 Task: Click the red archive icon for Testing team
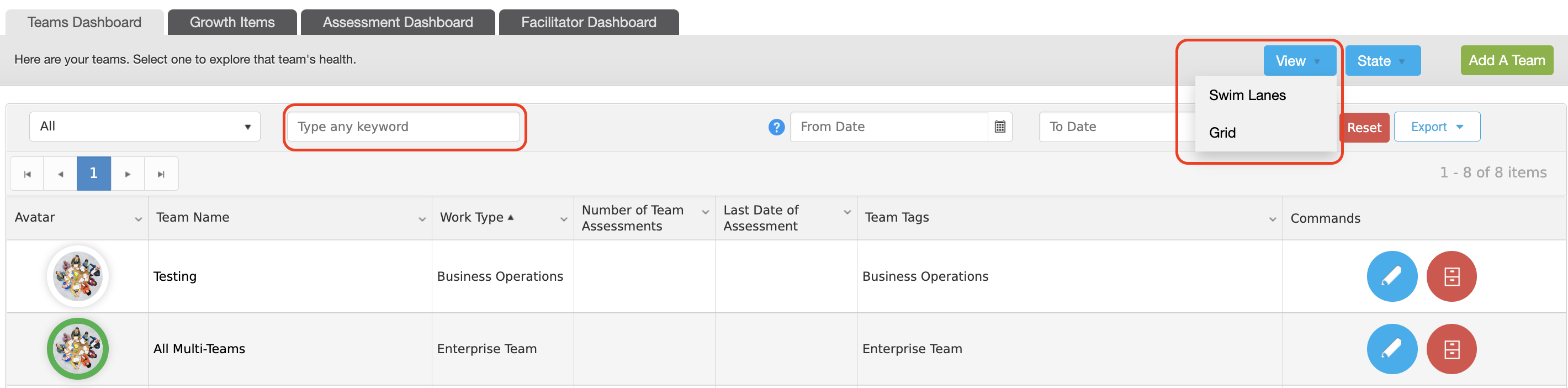(x=1451, y=276)
